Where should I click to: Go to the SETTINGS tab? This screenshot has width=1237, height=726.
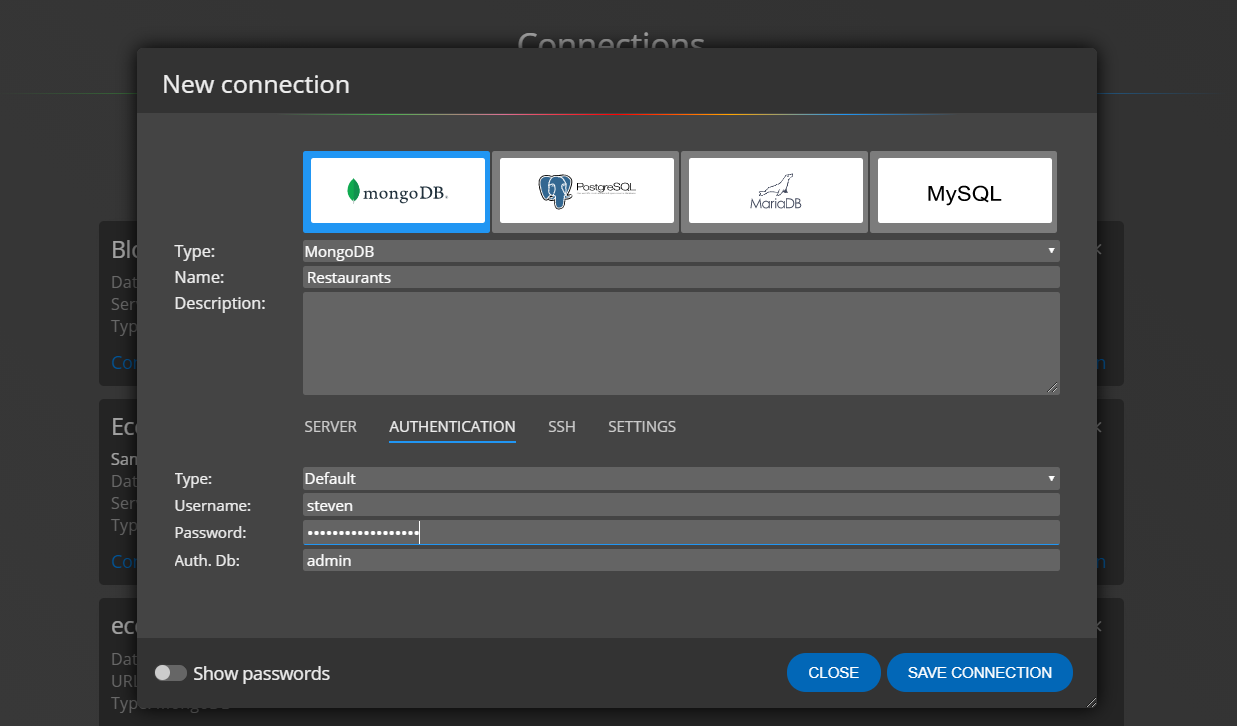641,426
